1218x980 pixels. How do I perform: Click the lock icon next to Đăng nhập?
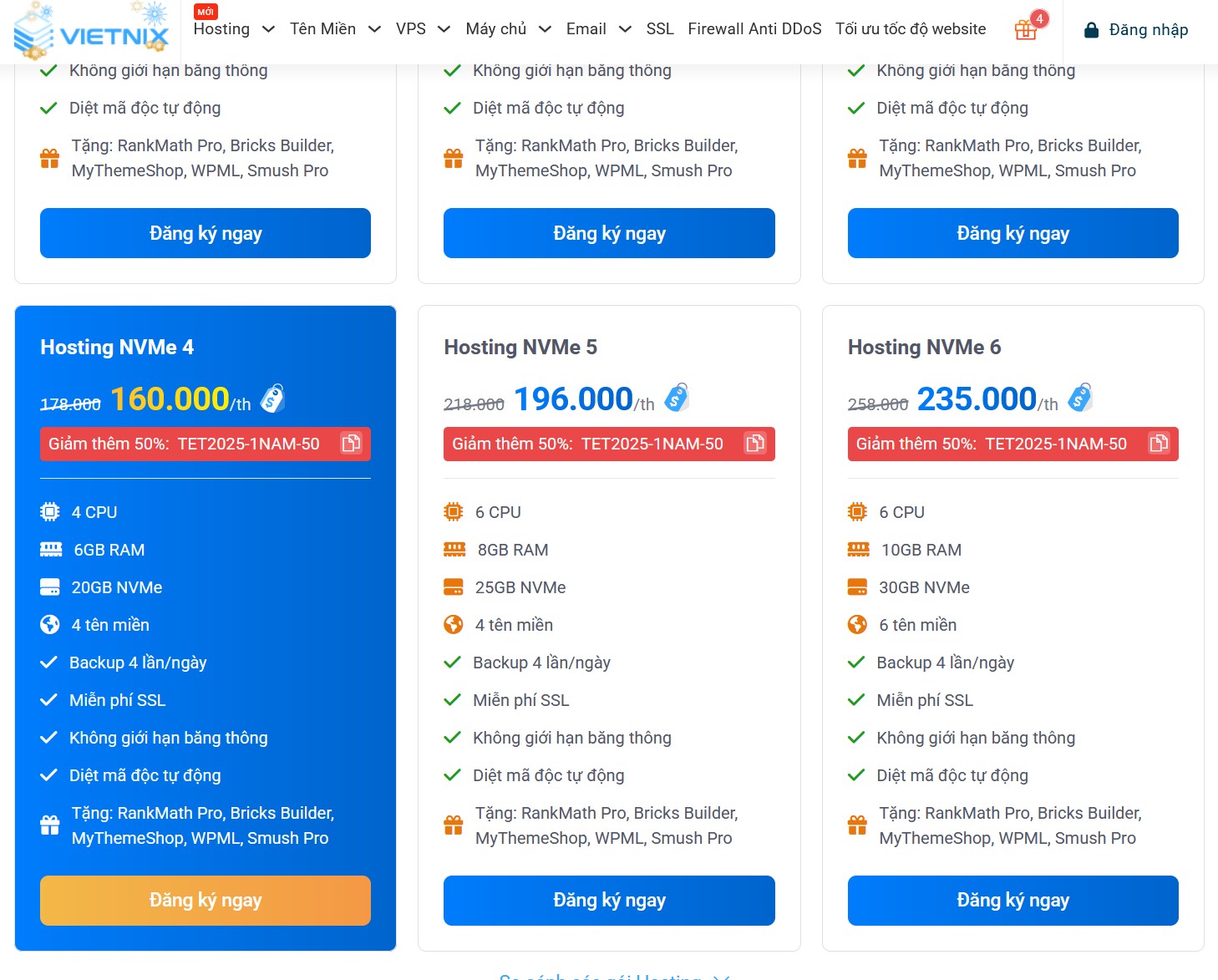pyautogui.click(x=1092, y=29)
